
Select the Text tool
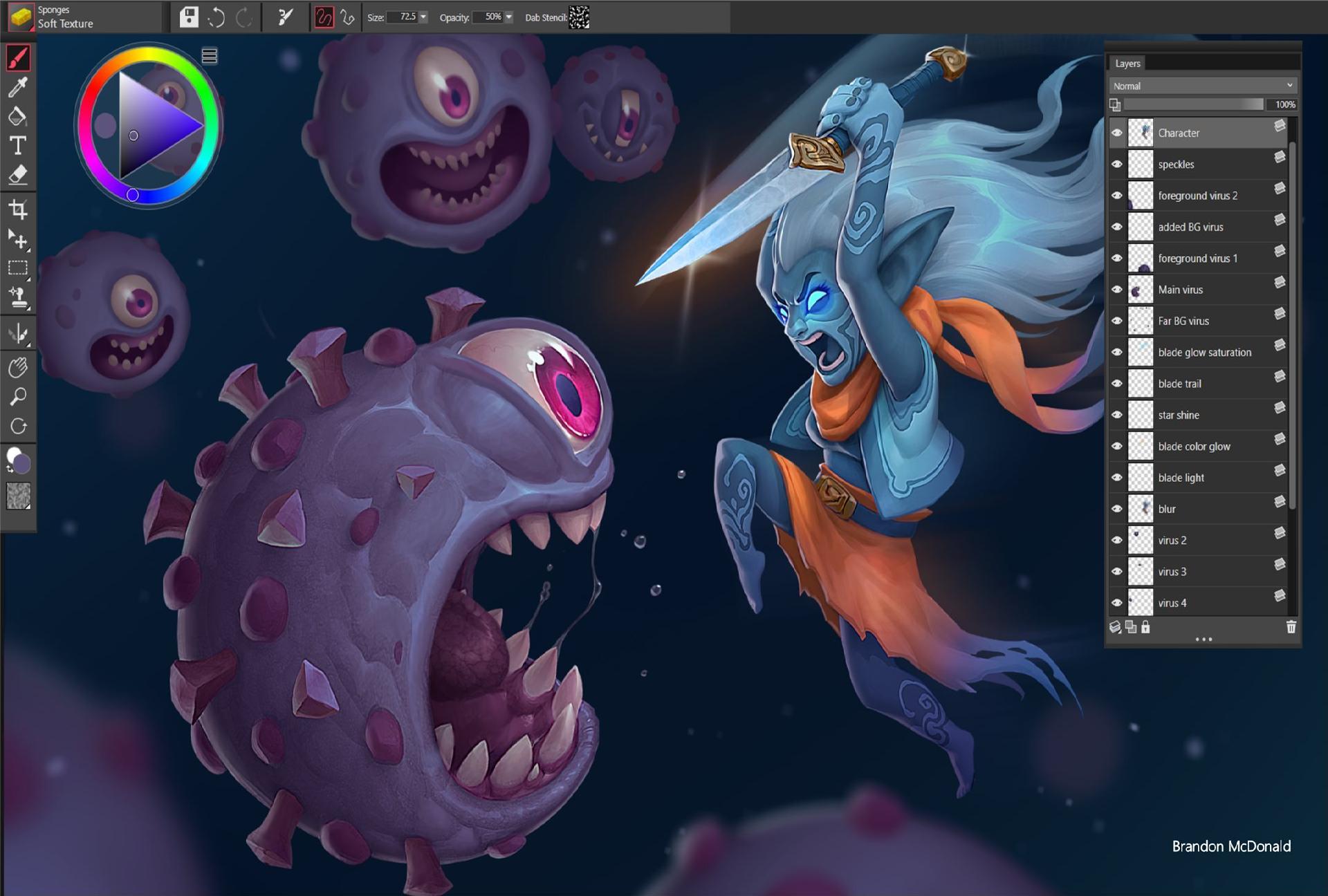pos(18,145)
